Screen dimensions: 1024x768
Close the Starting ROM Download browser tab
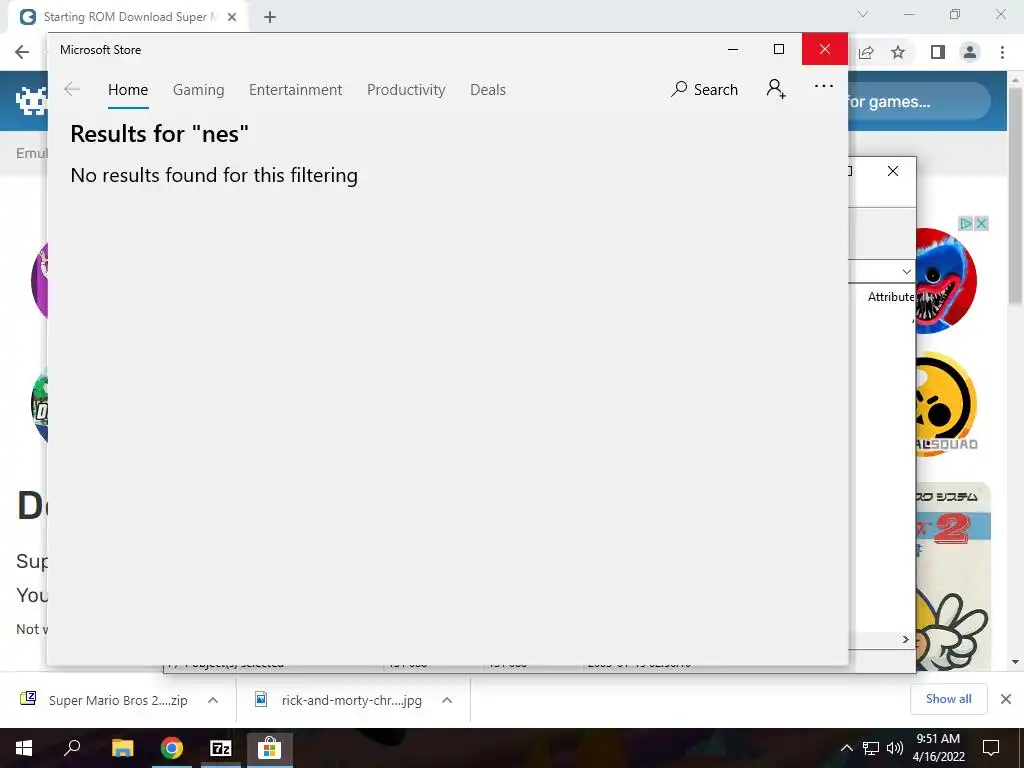click(232, 17)
